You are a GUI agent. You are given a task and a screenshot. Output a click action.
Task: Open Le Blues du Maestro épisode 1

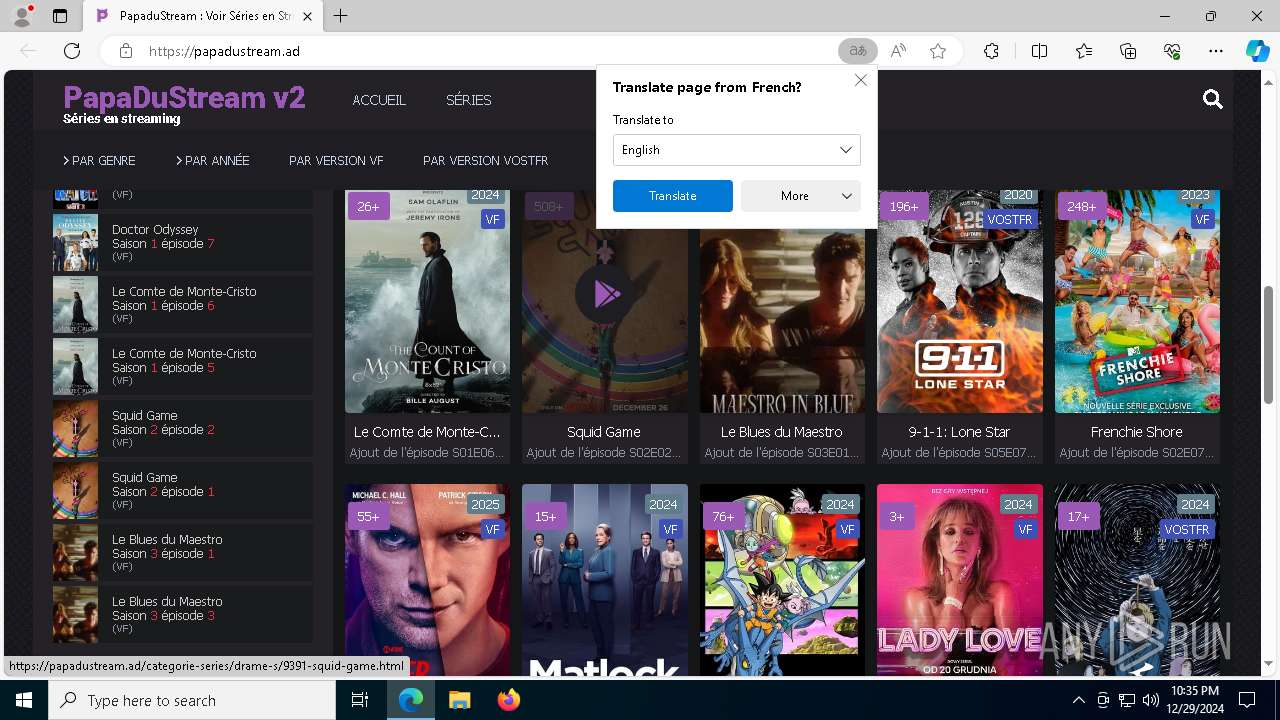coord(183,553)
